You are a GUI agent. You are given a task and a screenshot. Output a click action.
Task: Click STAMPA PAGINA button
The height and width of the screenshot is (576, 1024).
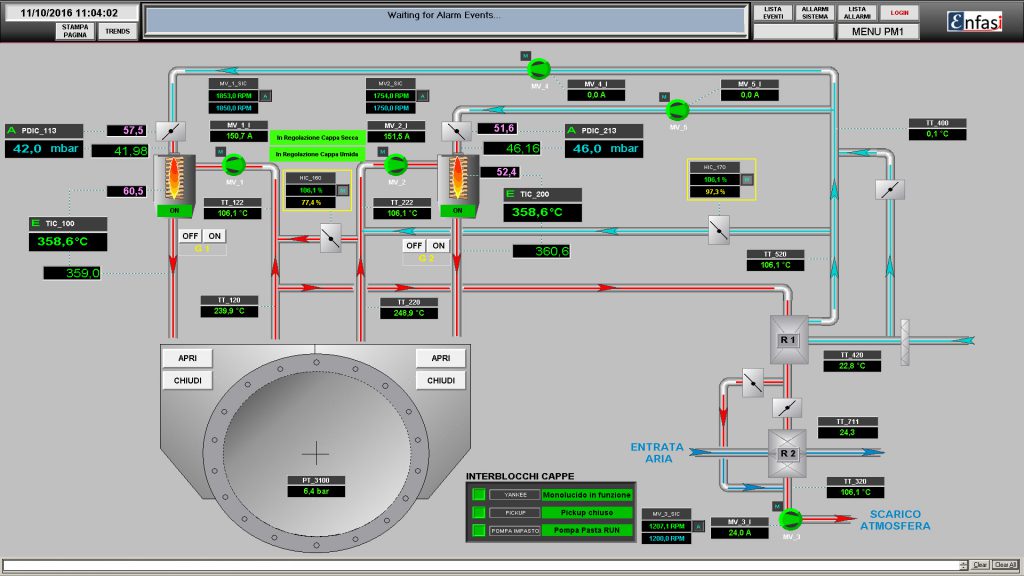(75, 31)
